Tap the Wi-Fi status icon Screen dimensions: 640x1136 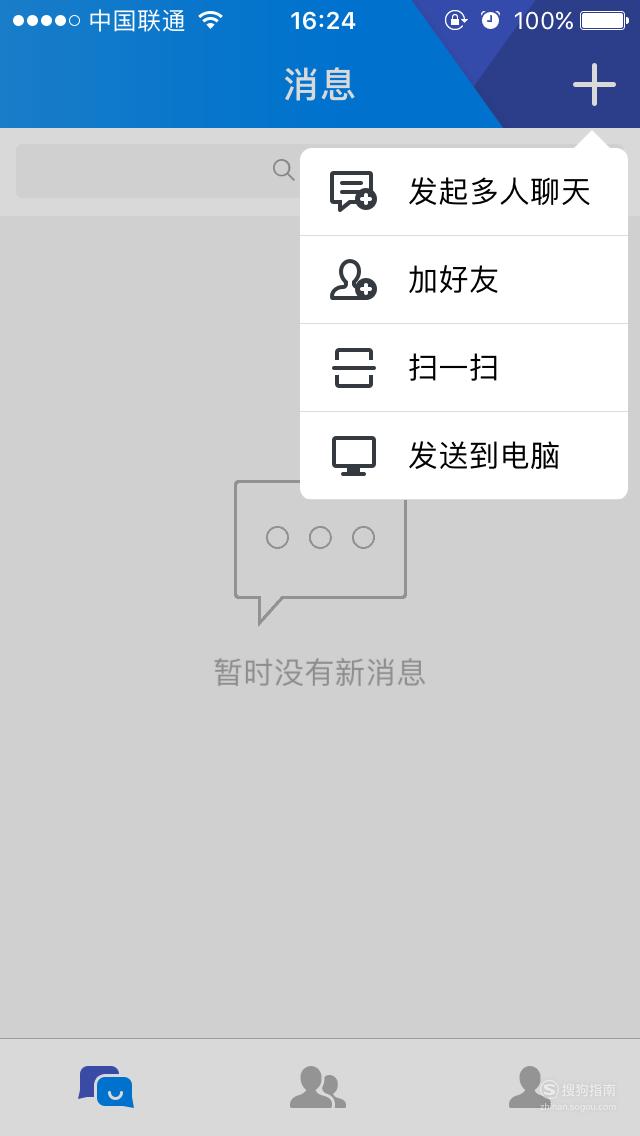210,20
